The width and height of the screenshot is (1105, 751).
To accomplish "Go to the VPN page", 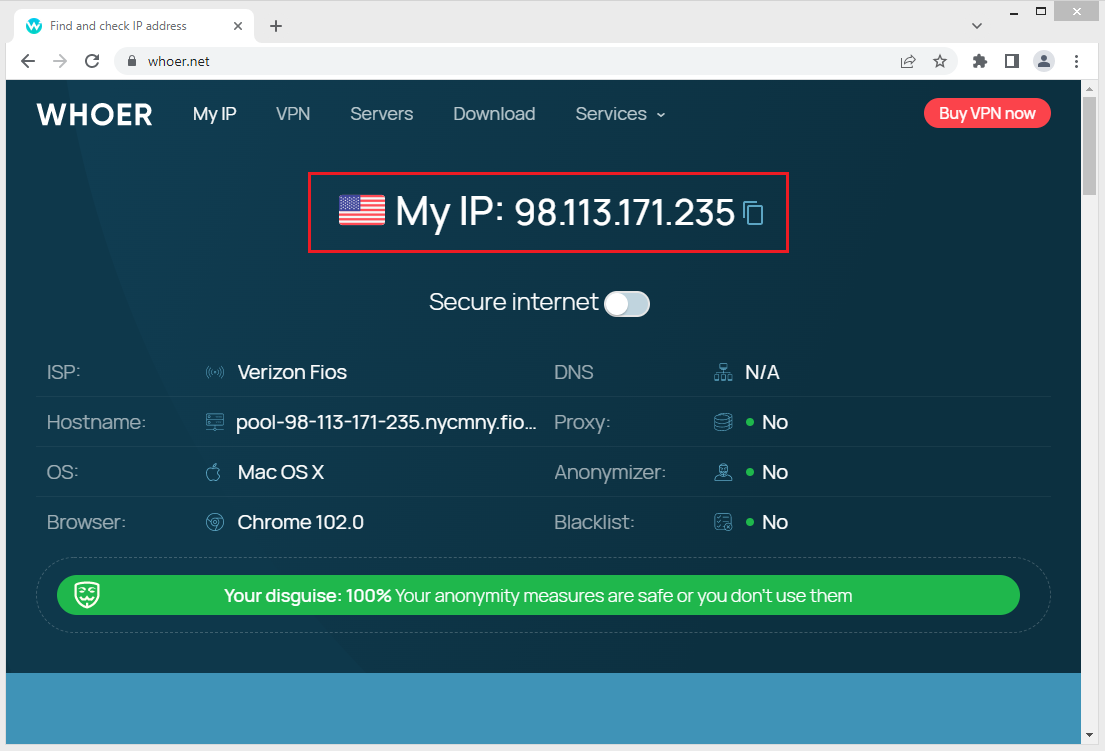I will pos(293,114).
